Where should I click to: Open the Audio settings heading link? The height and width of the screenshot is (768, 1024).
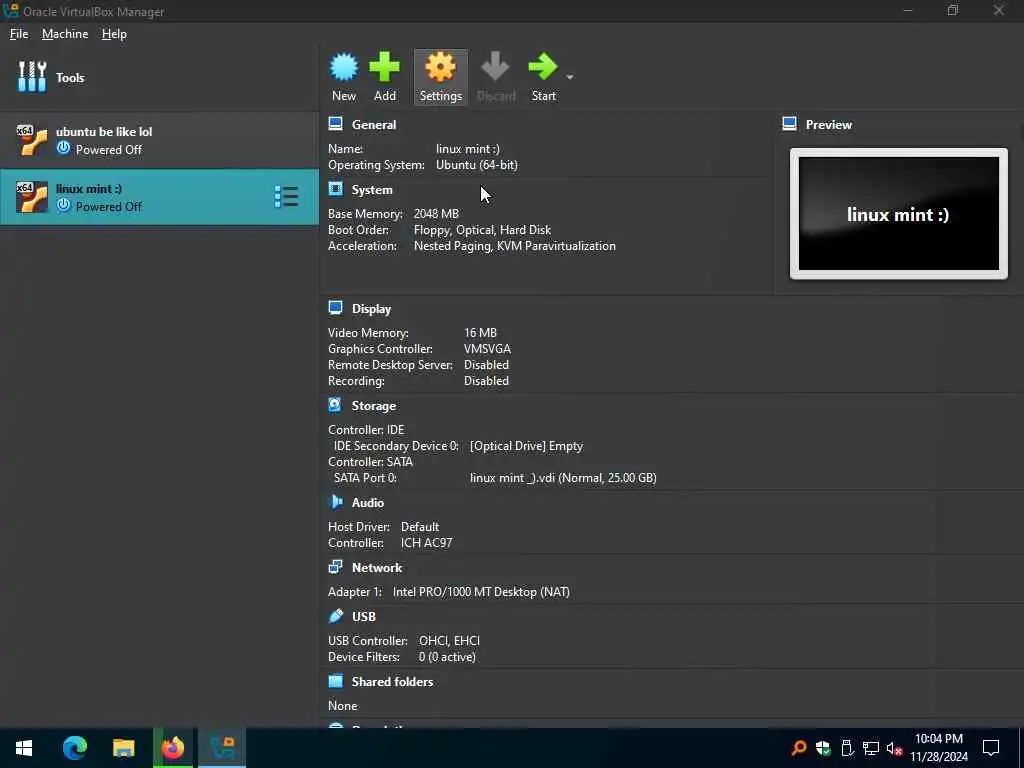coord(368,503)
